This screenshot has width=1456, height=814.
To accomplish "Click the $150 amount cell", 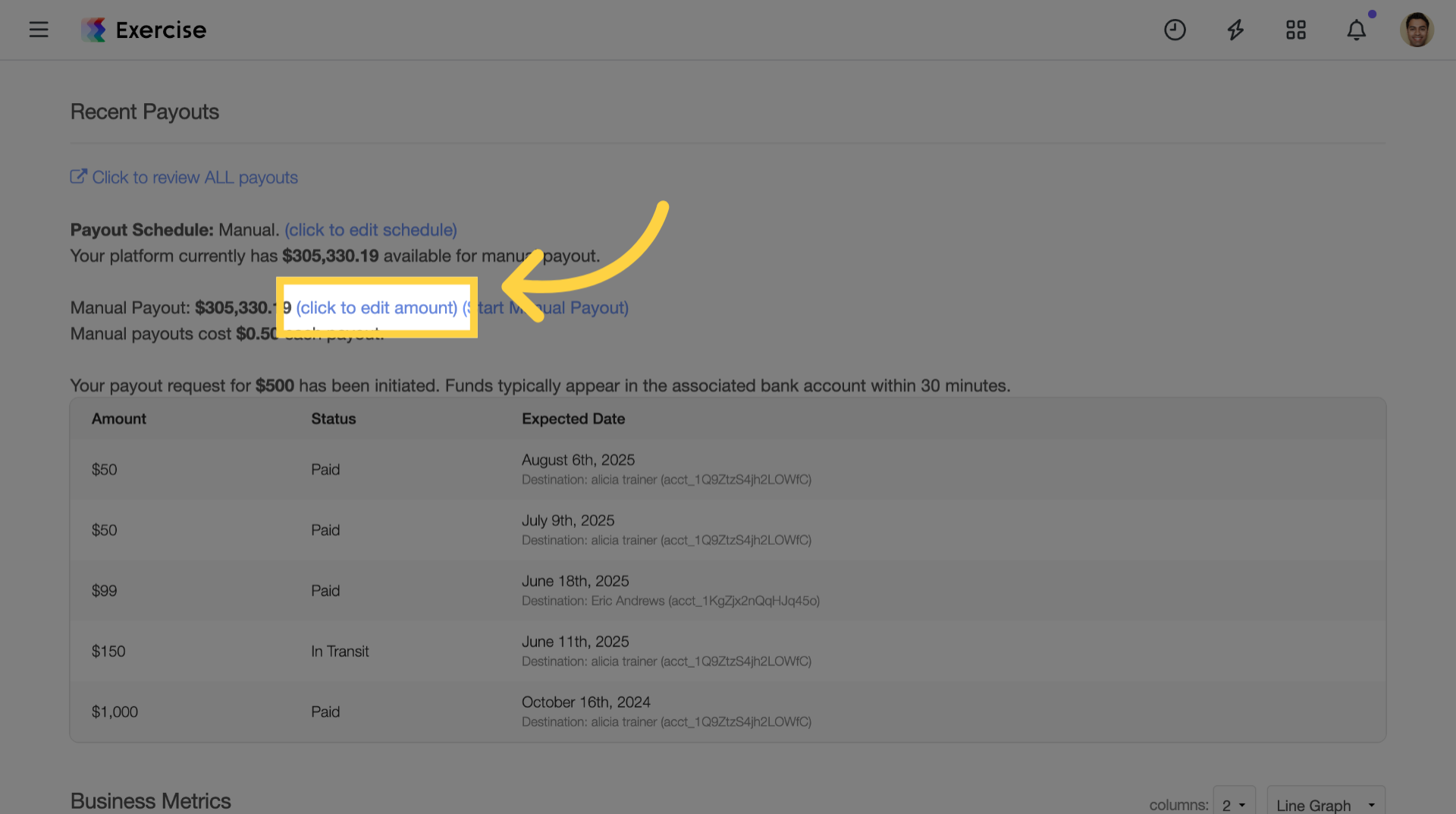I will point(108,652).
